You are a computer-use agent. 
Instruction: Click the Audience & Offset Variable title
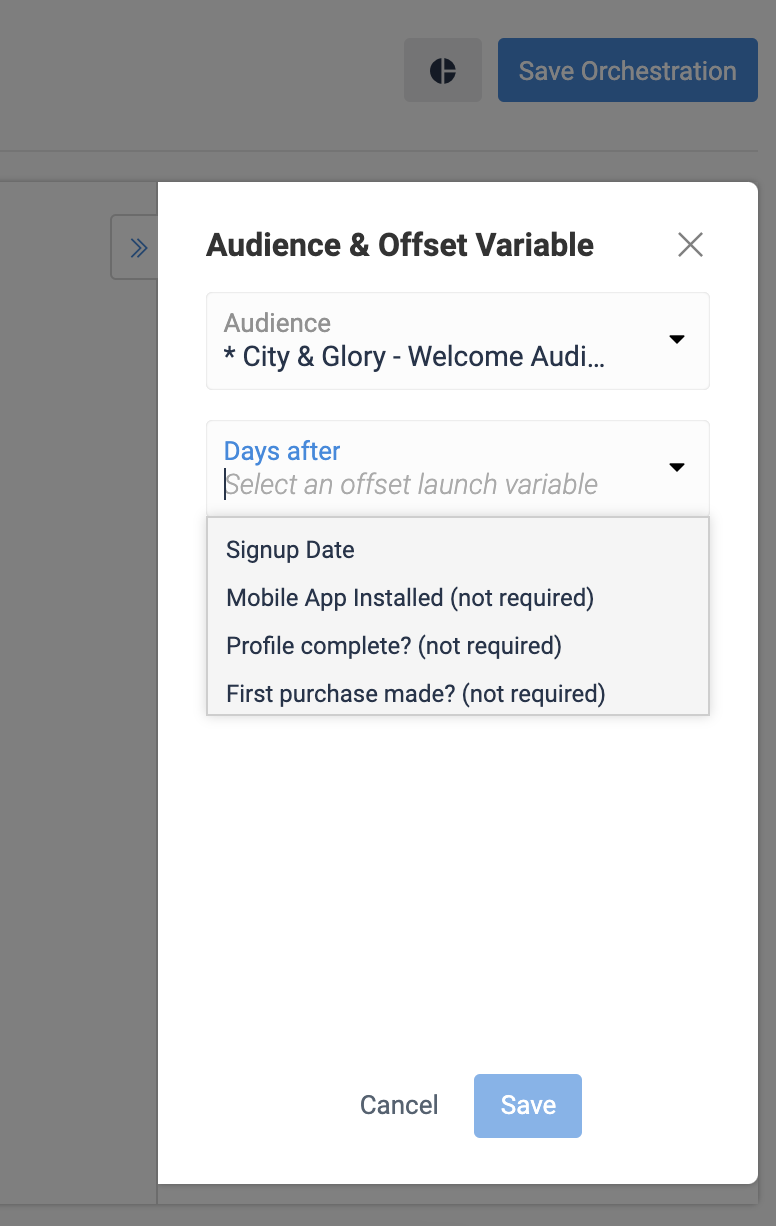(x=400, y=245)
